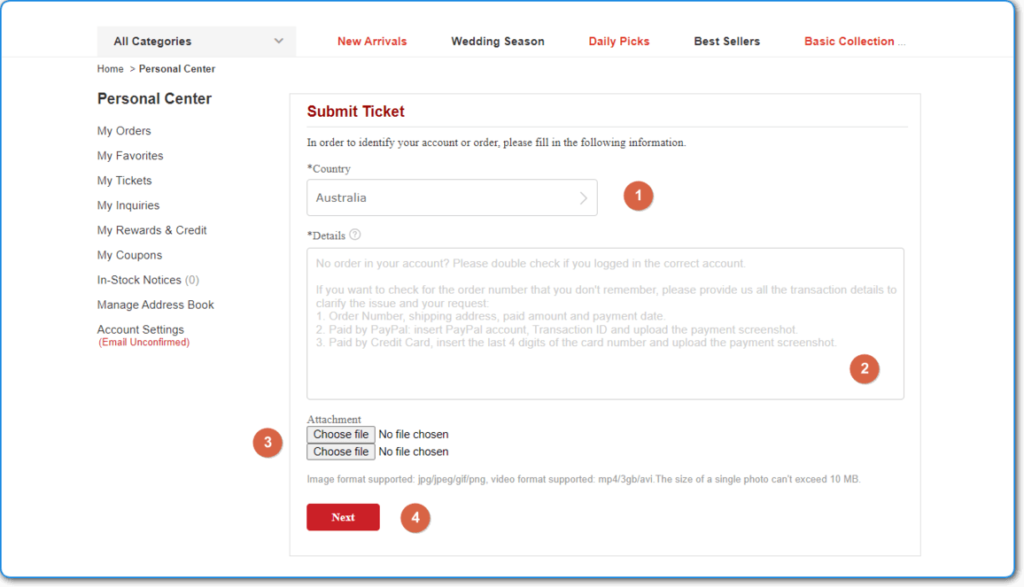Click the Details help question mark icon
This screenshot has width=1024, height=587.
click(x=355, y=236)
